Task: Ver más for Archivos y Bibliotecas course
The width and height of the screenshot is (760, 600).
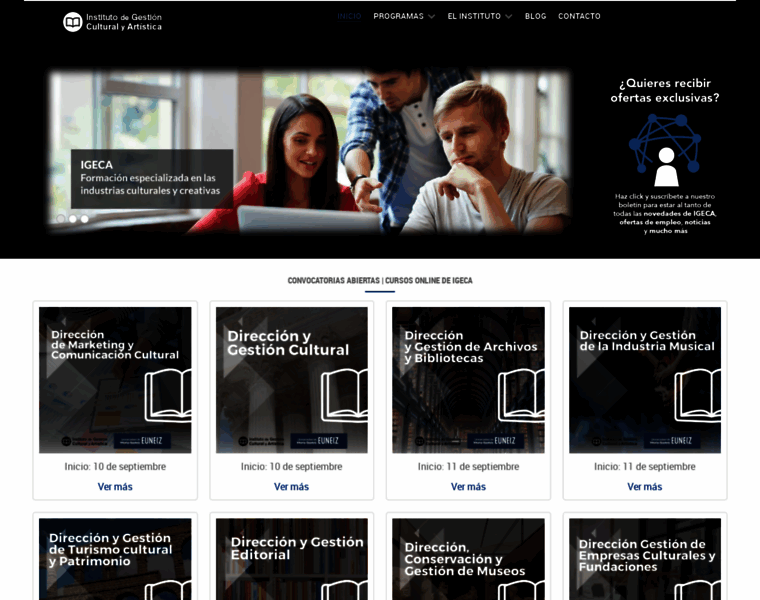Action: [x=468, y=487]
